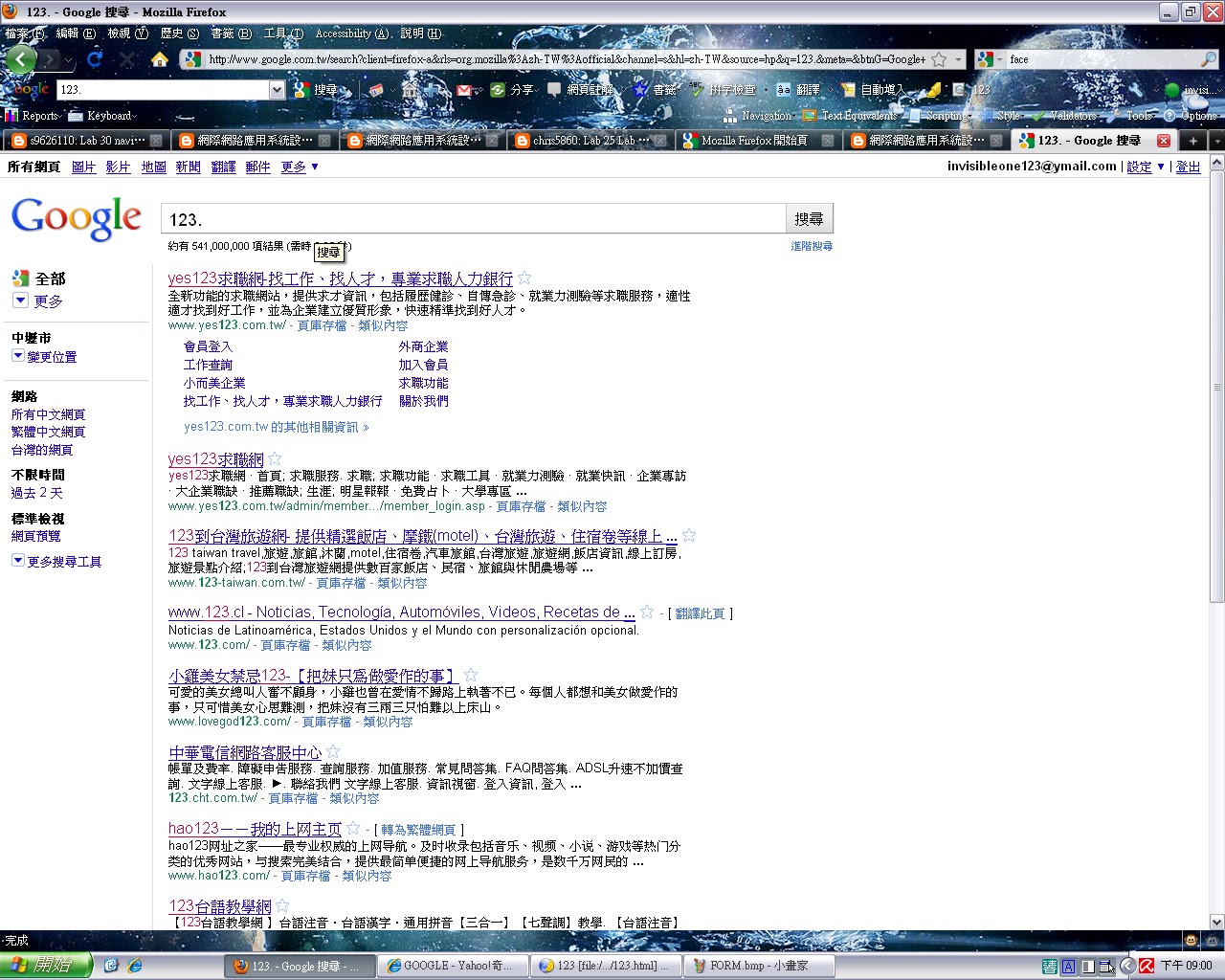Switch to the 's9626110: Lab 30' tab

point(85,141)
